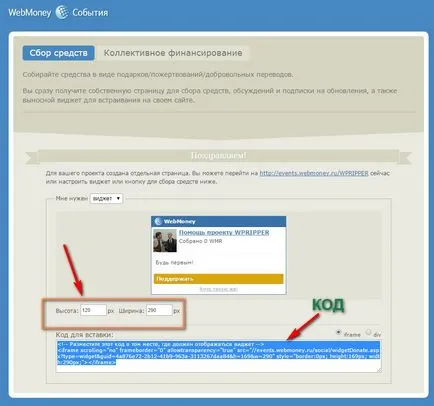Click the textarea resize handle corner
The image size is (434, 406).
(379, 370)
